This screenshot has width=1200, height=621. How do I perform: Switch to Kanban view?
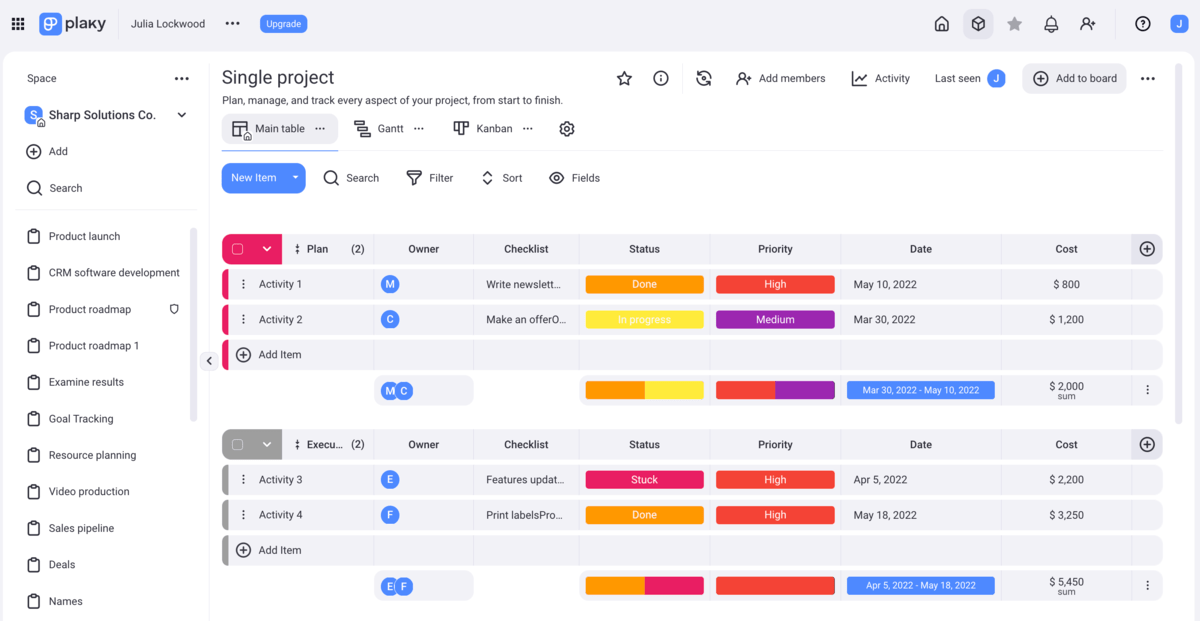pyautogui.click(x=483, y=129)
